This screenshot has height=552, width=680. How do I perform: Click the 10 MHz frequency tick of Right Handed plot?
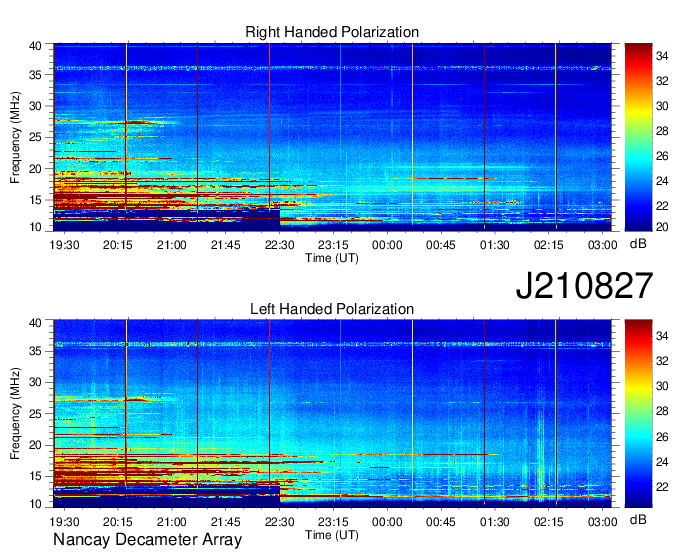[35, 227]
